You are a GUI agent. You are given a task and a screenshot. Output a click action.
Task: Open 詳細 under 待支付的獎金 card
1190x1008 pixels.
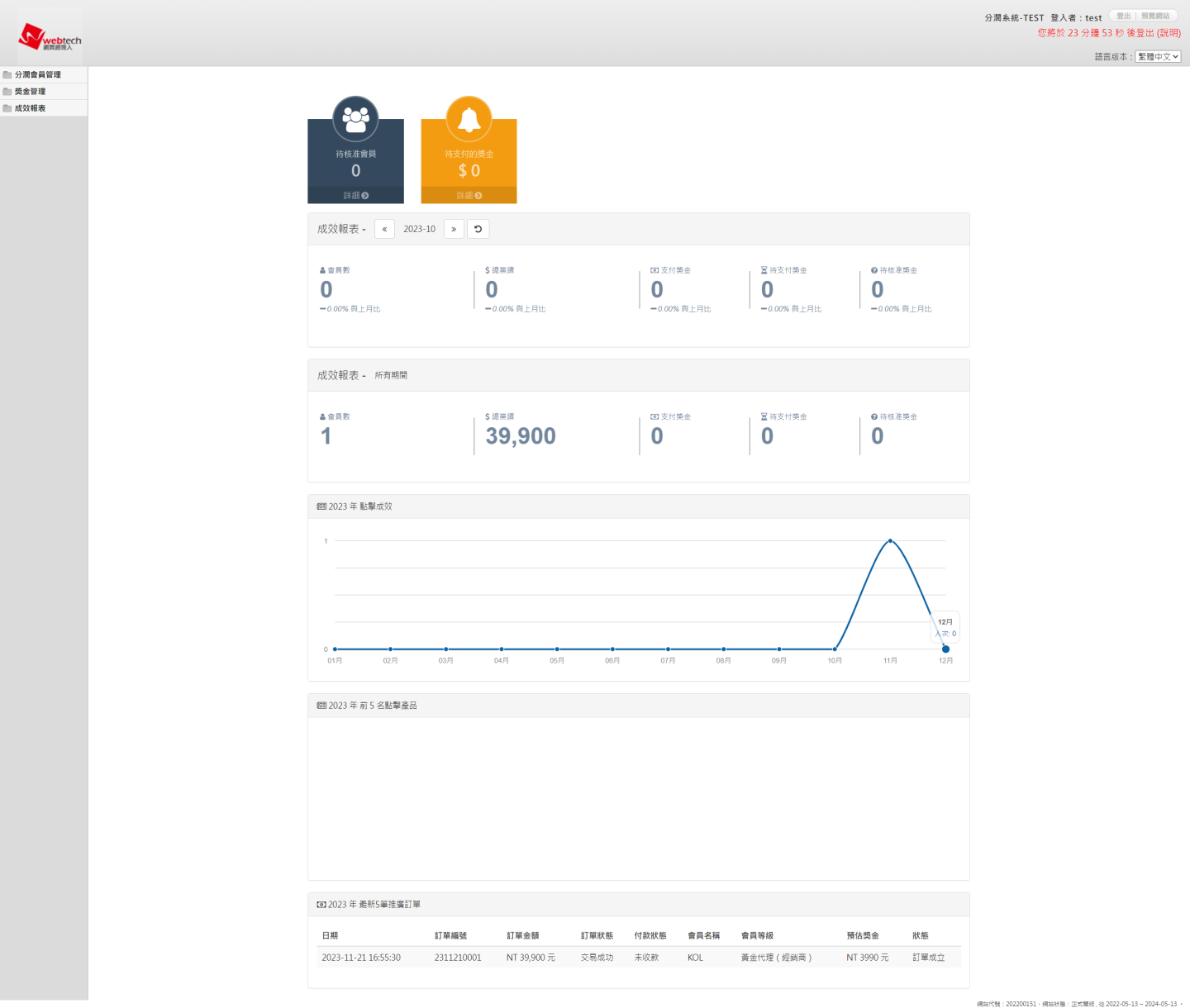[x=469, y=196]
